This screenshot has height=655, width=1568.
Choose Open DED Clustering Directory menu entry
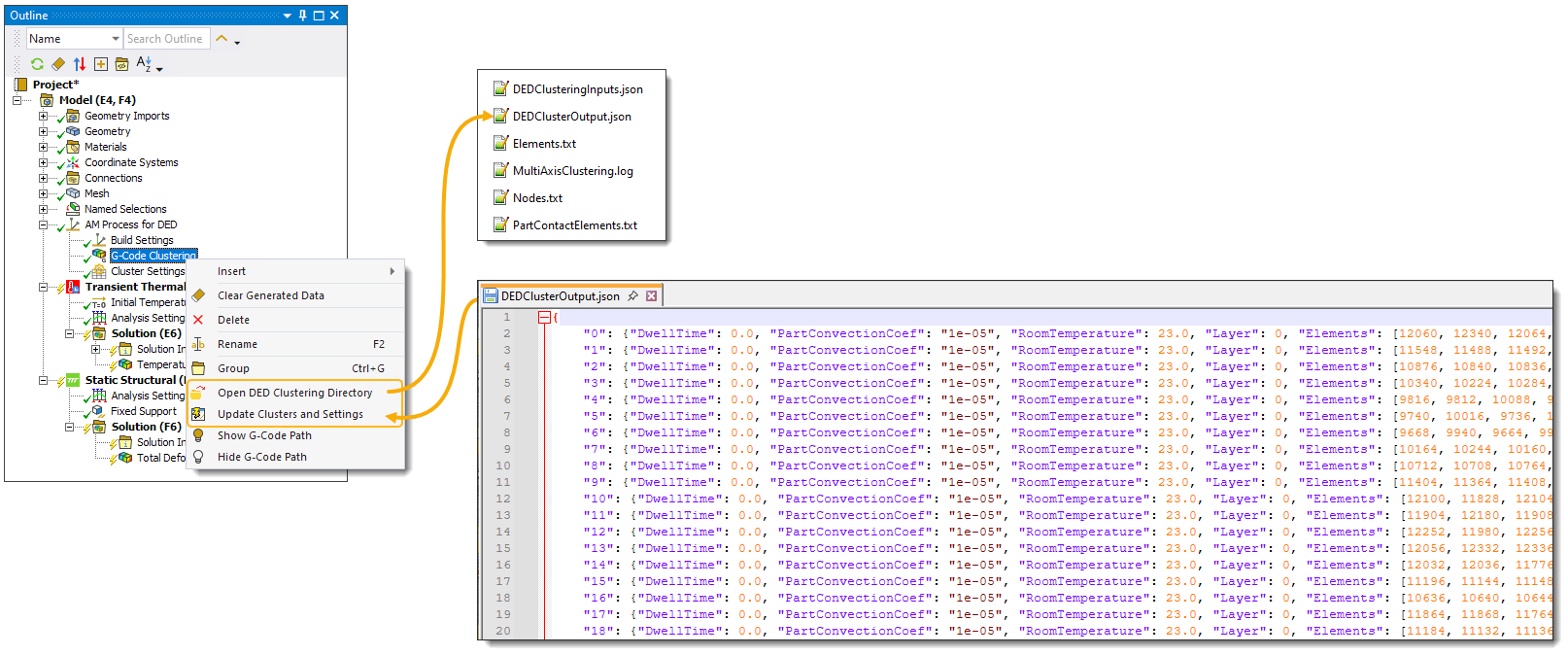[x=294, y=393]
